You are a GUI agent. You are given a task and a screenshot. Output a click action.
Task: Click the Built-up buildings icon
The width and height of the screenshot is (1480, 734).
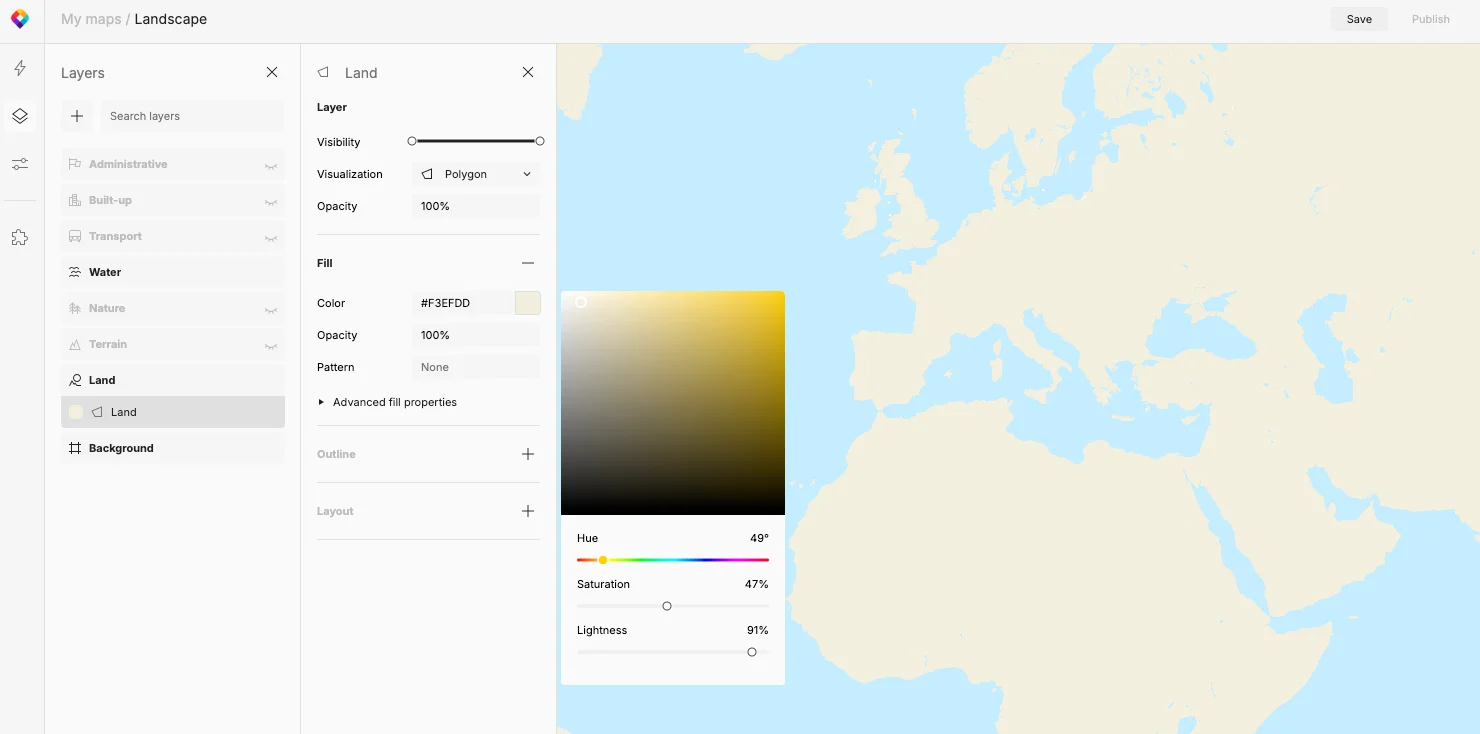(x=75, y=200)
